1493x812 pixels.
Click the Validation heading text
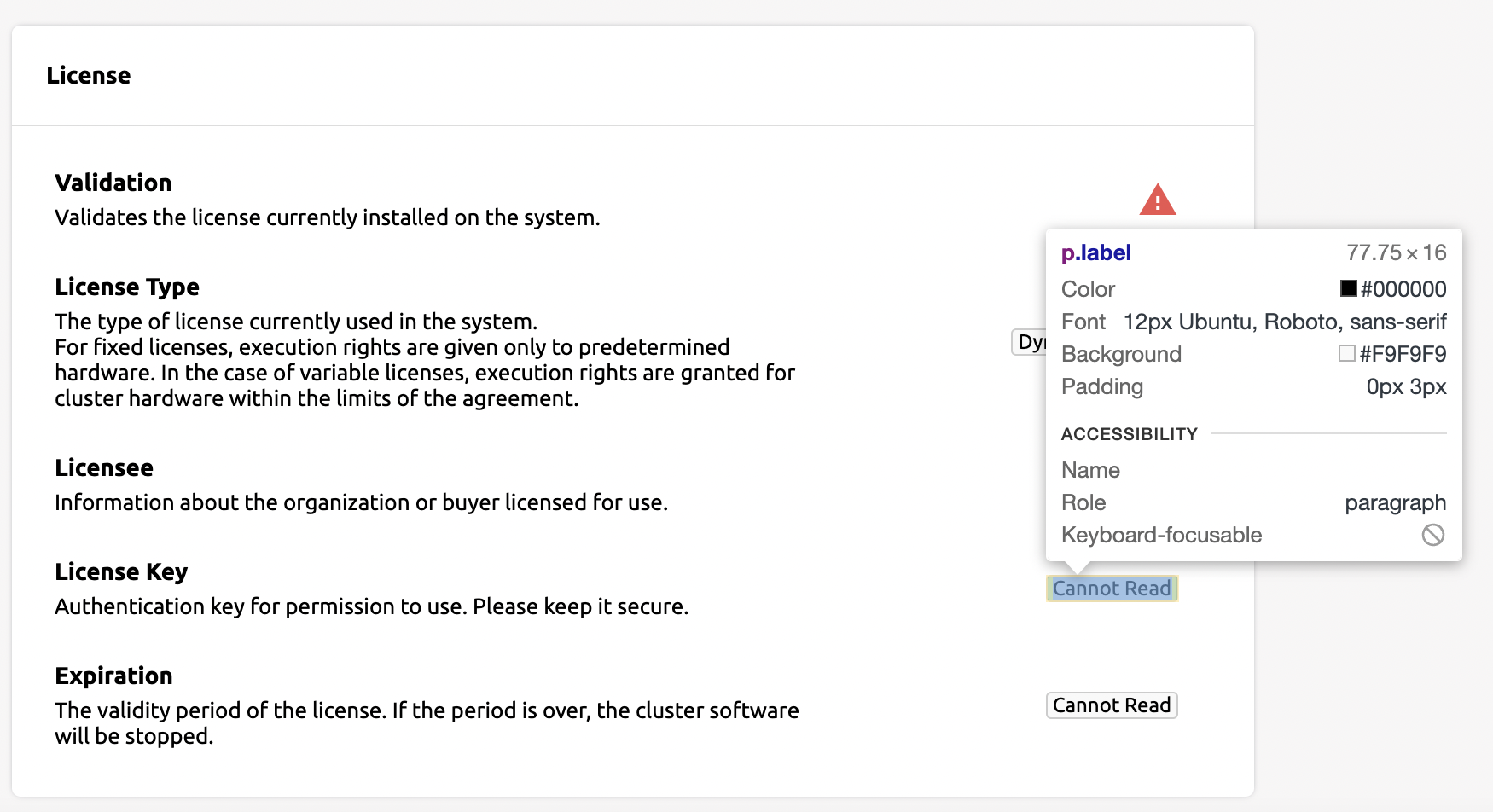[x=113, y=183]
